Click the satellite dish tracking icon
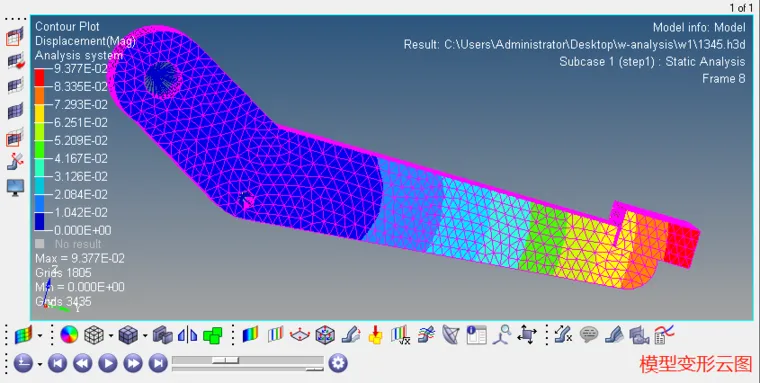The width and height of the screenshot is (760, 383). (x=451, y=335)
